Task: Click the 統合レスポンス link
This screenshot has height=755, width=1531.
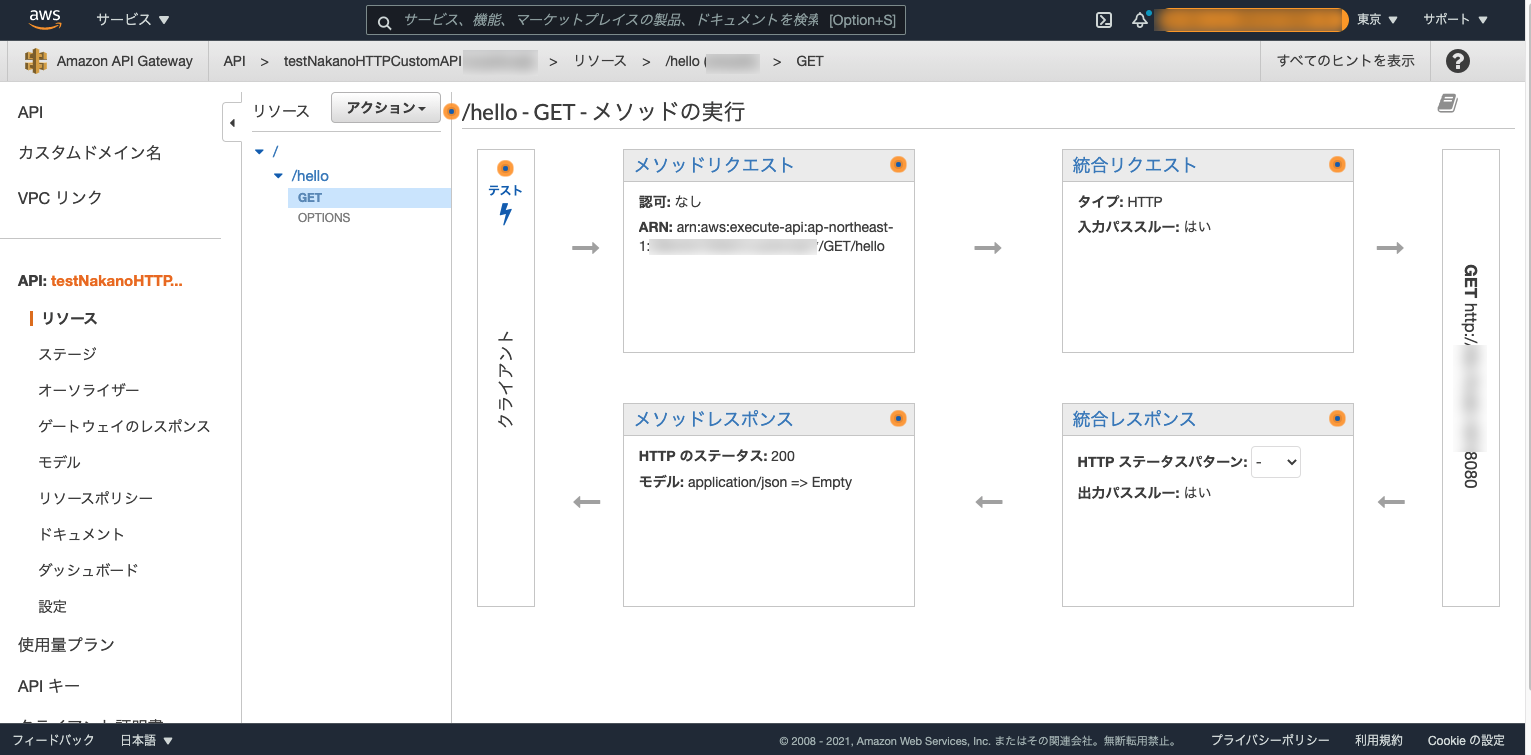Action: point(1134,419)
